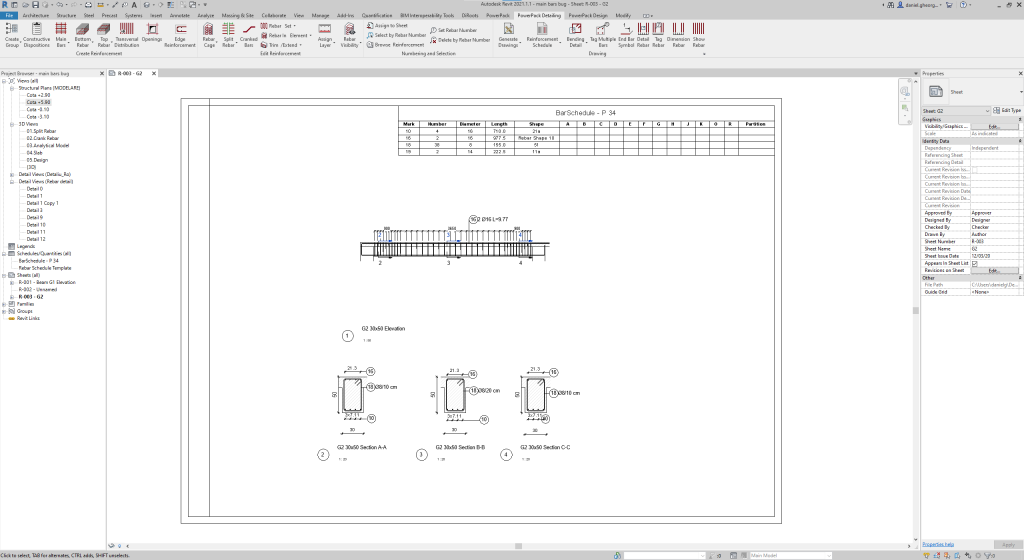Collapse the Views (all) tree node

[4, 81]
